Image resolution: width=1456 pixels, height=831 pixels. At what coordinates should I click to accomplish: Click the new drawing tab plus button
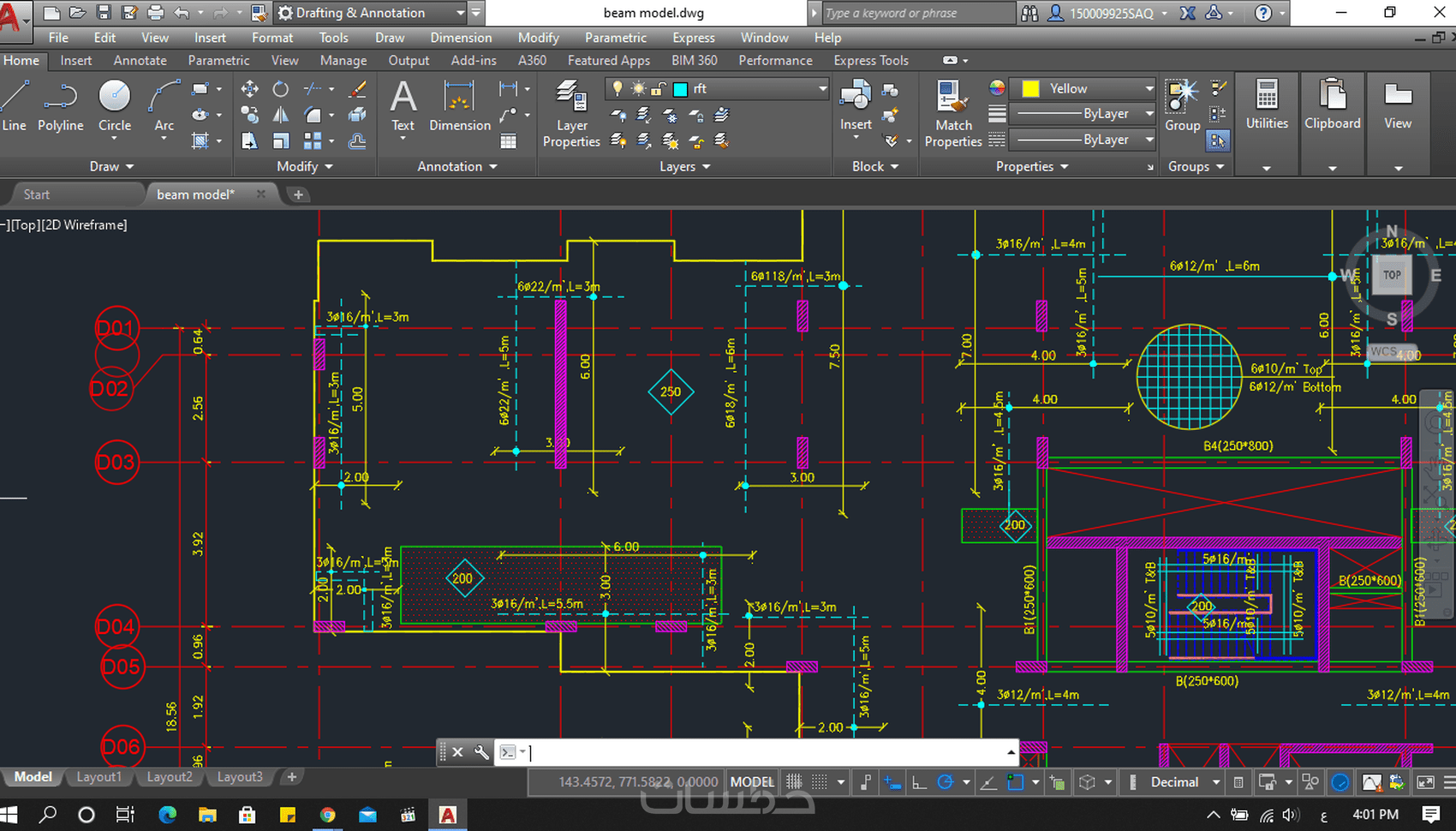pyautogui.click(x=298, y=194)
